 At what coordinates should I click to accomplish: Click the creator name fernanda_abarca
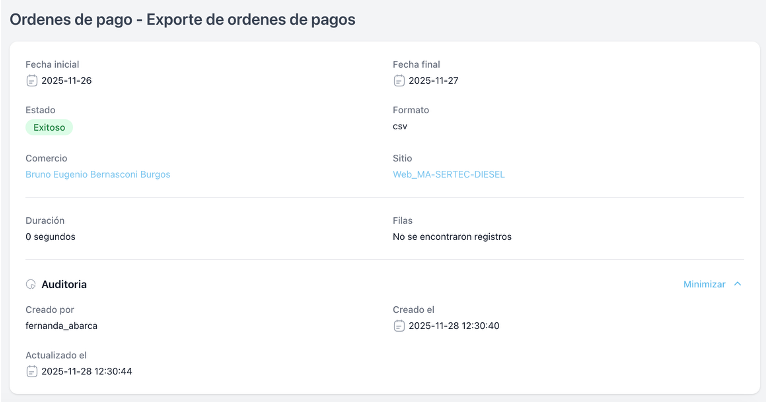(61, 326)
